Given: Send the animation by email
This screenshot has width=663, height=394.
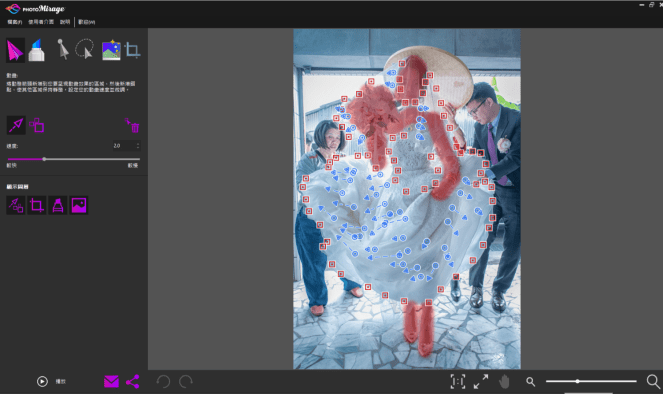Looking at the screenshot, I should 111,382.
